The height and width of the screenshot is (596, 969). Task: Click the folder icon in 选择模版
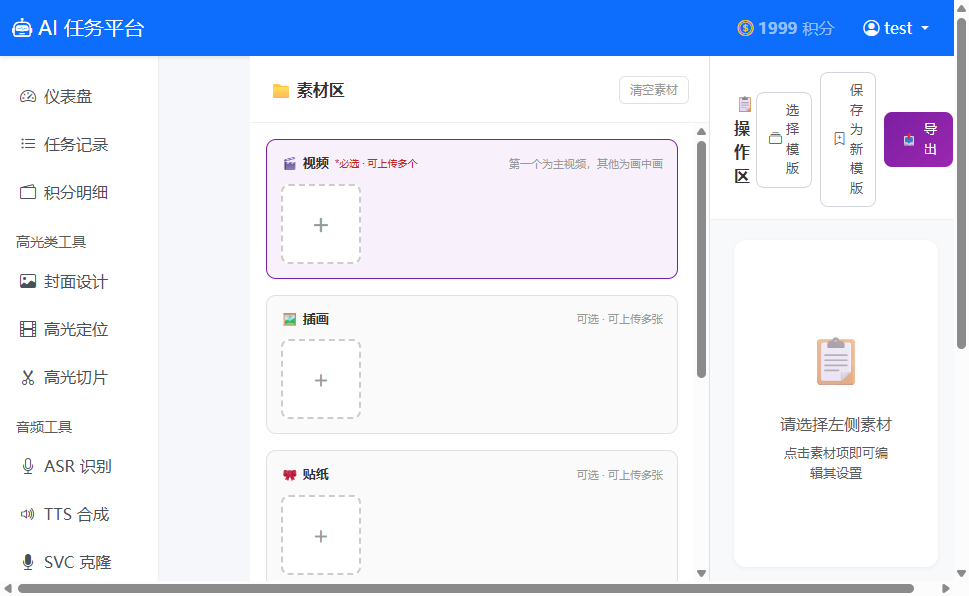pyautogui.click(x=775, y=138)
